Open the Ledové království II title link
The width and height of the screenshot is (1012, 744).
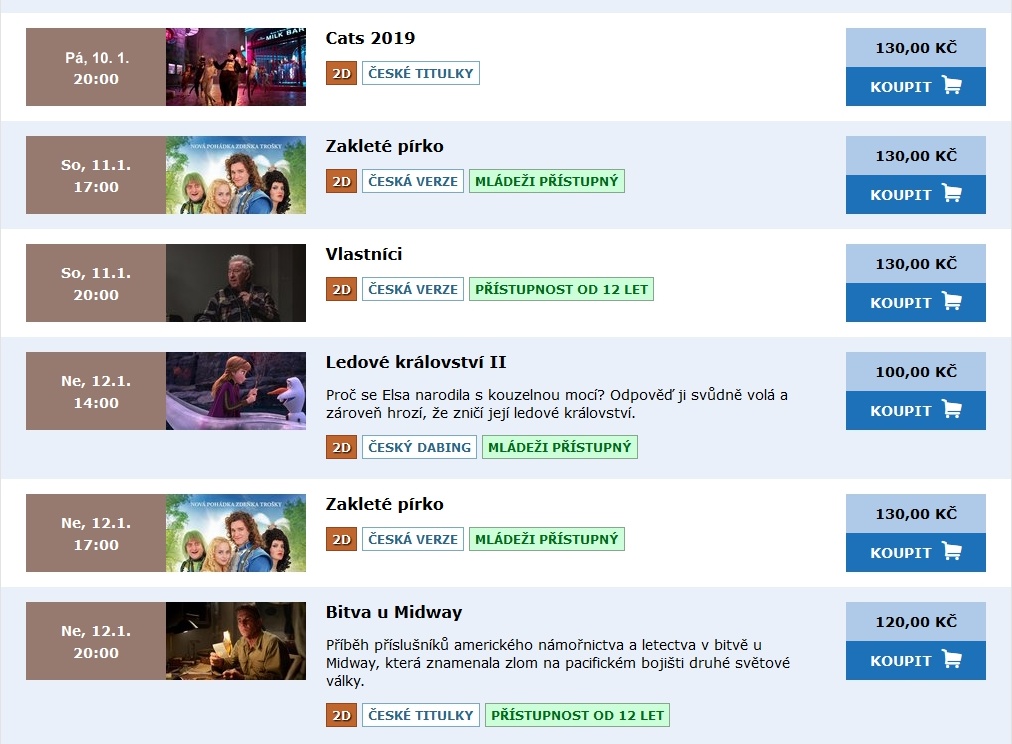point(416,362)
